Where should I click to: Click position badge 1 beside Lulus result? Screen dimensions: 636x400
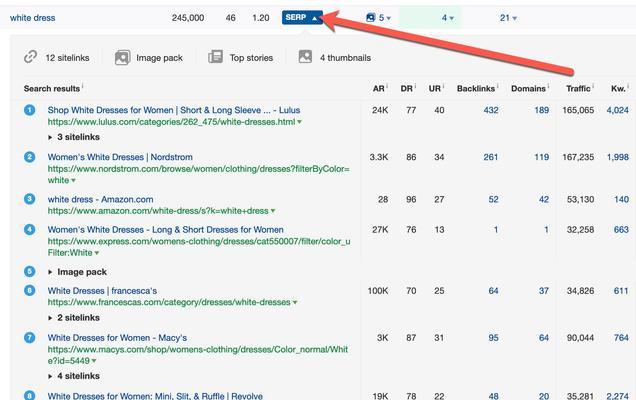pyautogui.click(x=29, y=110)
